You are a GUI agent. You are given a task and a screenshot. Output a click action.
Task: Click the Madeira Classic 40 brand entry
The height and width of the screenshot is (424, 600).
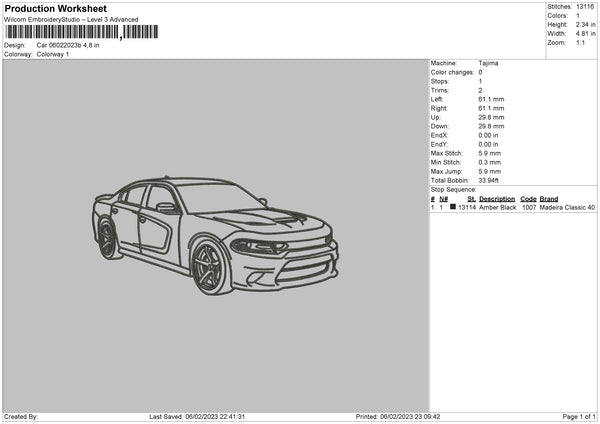[x=567, y=208]
